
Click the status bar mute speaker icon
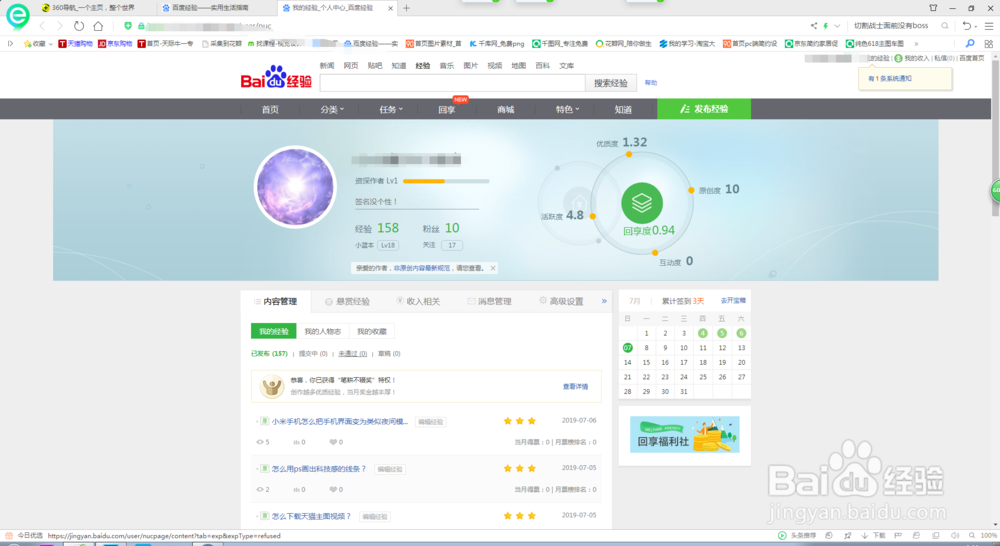point(955,536)
